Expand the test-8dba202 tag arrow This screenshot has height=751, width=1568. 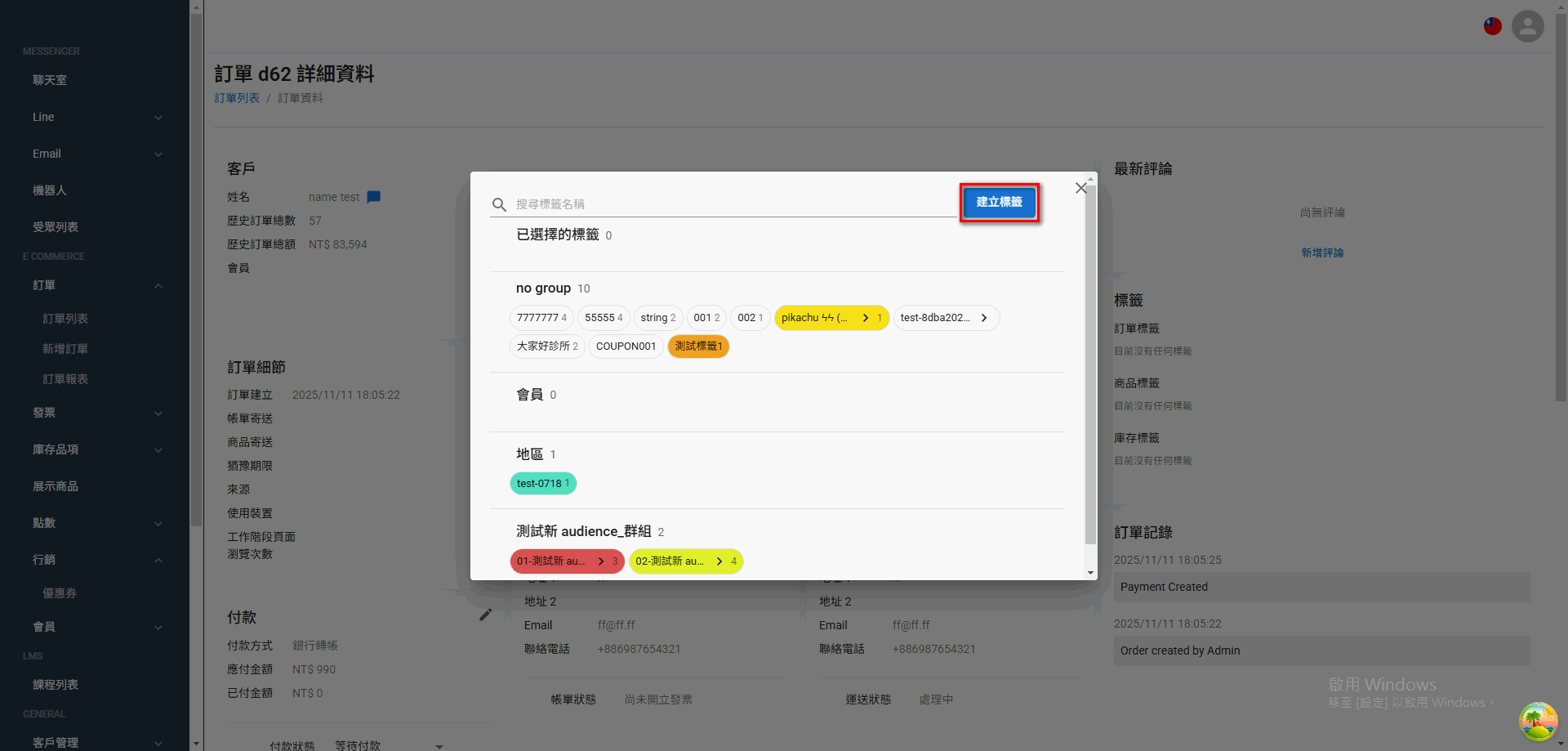[x=984, y=318]
